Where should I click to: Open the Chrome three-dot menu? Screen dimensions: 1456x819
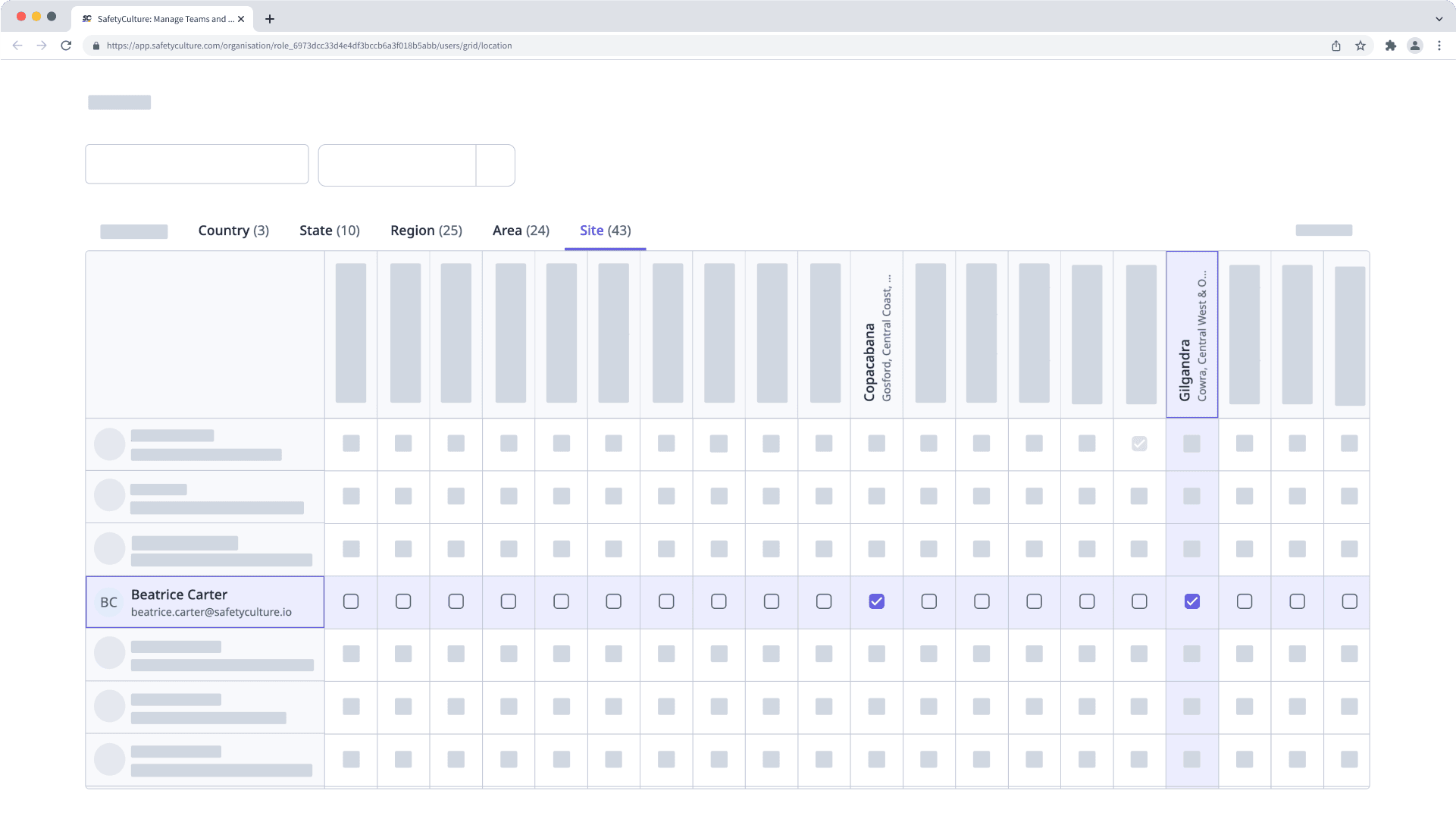click(x=1440, y=45)
